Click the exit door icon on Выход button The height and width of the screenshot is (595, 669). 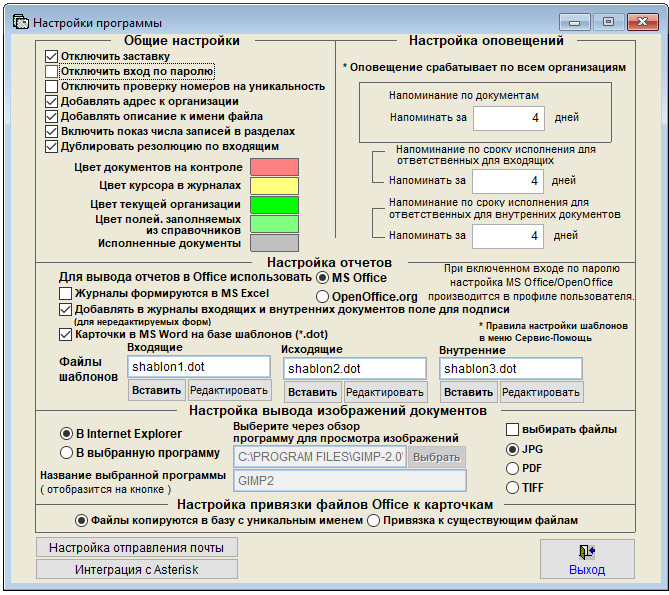click(587, 551)
